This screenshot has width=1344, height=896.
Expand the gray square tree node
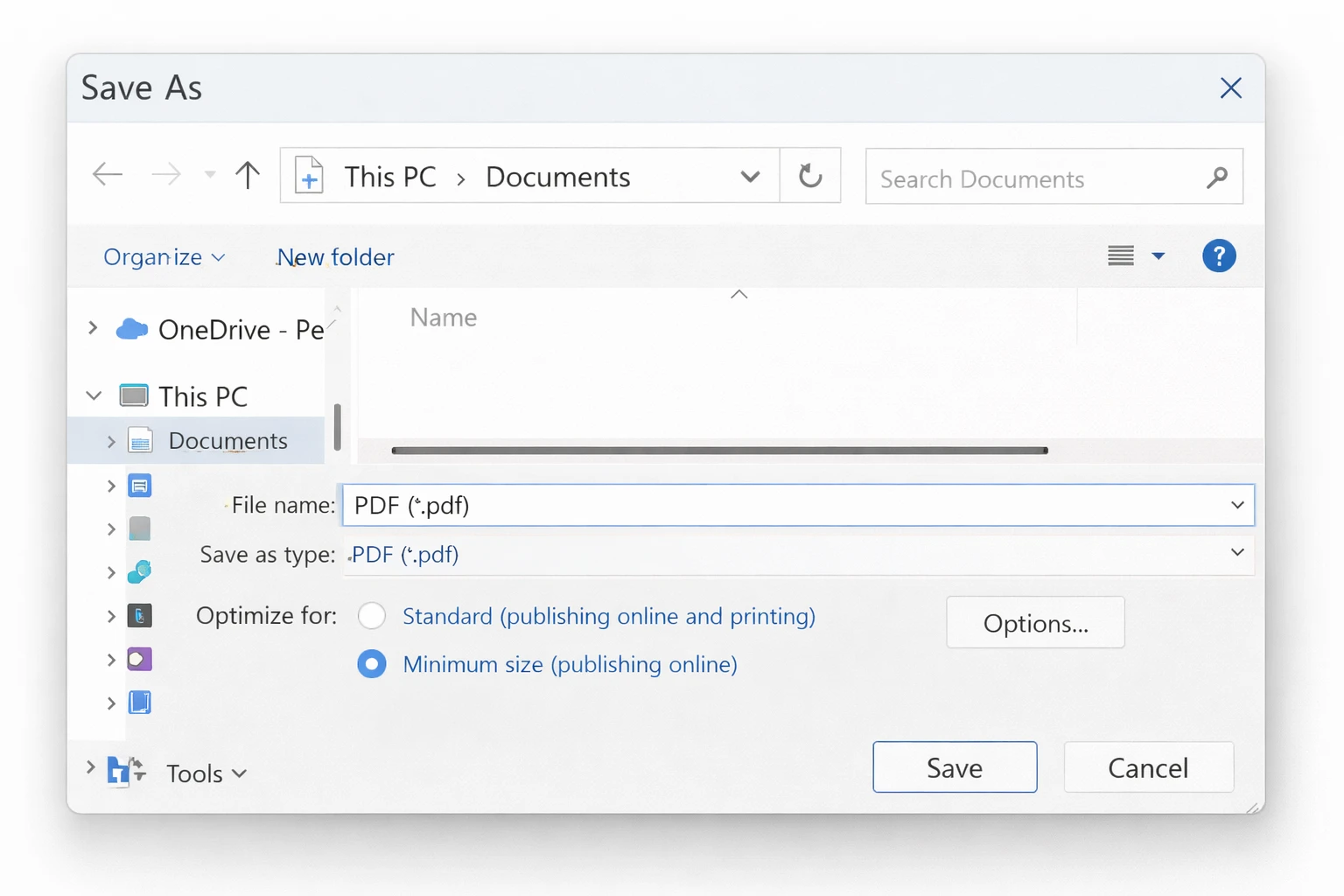tap(111, 529)
